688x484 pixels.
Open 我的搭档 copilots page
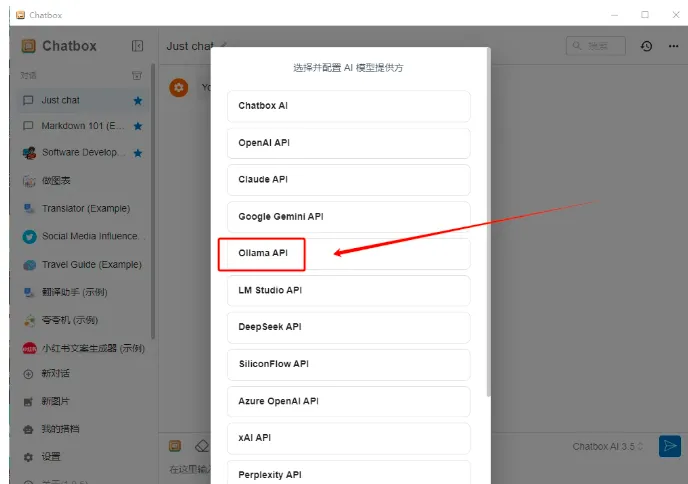[x=60, y=429]
